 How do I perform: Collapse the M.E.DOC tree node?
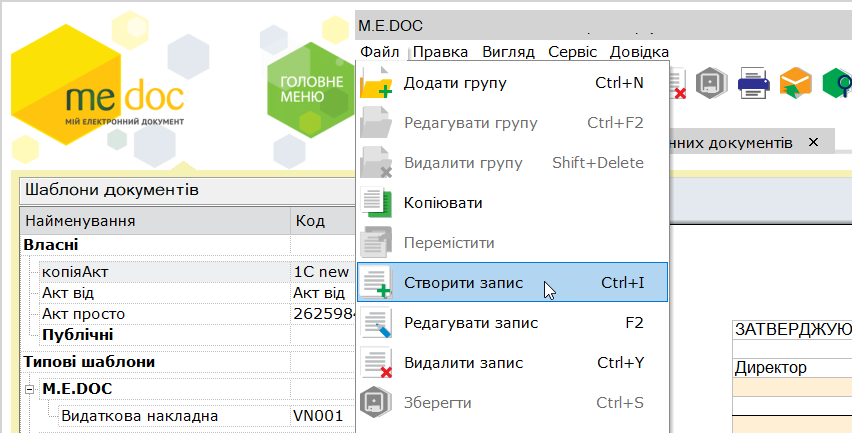tap(30, 389)
